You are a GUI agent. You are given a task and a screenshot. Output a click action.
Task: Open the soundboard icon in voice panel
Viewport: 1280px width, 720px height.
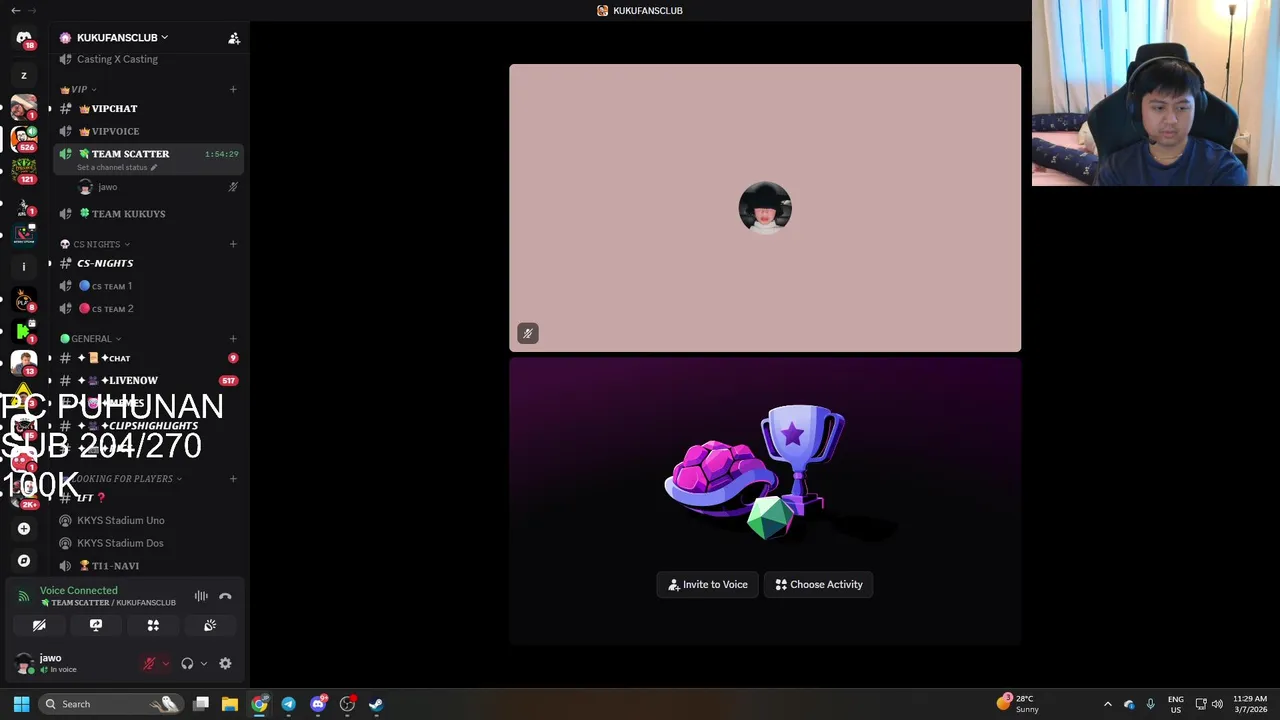click(x=210, y=625)
